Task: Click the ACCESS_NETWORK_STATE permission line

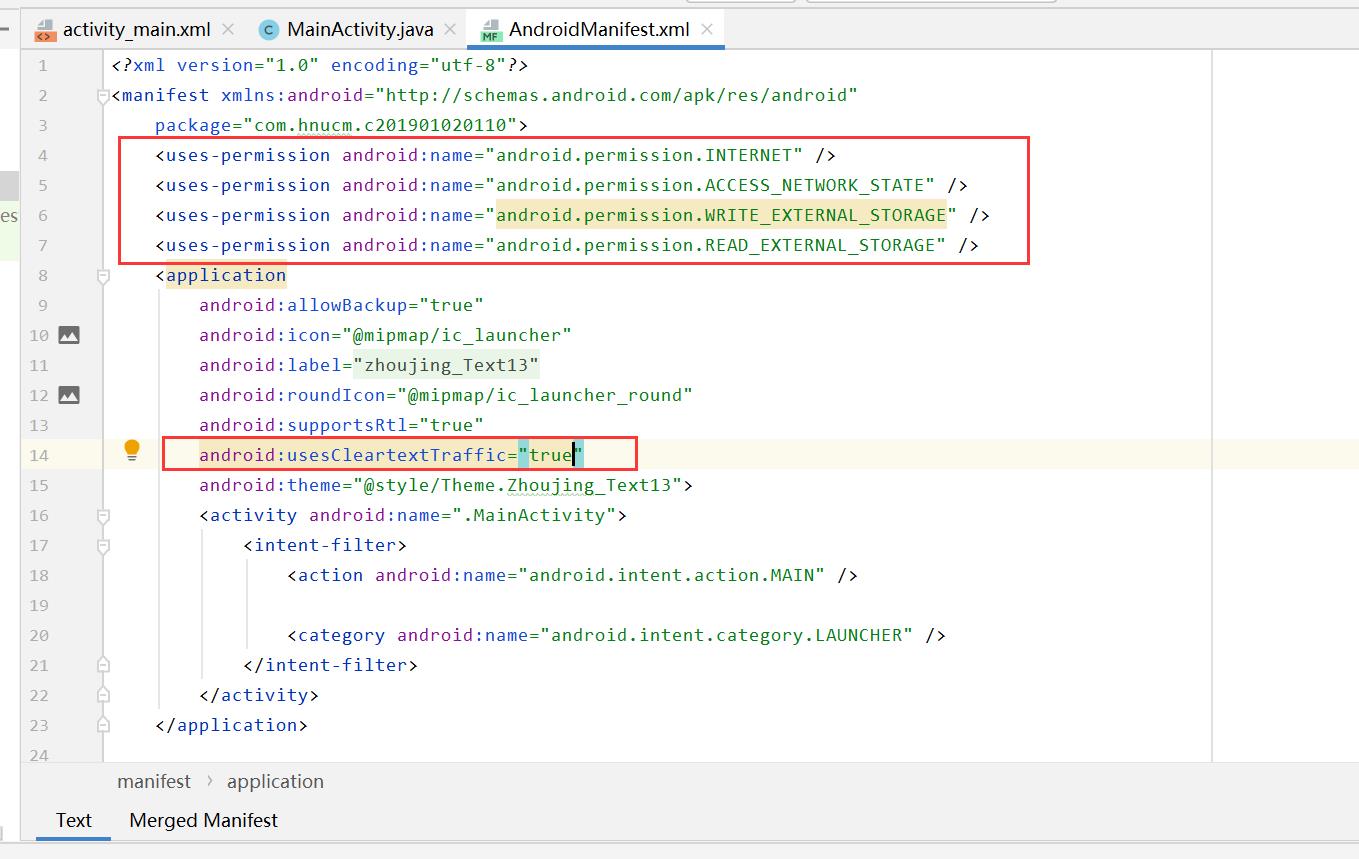Action: coord(561,185)
